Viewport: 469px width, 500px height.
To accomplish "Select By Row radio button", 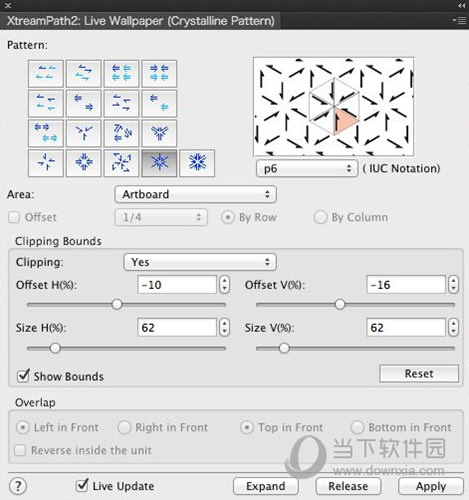I will click(x=228, y=218).
